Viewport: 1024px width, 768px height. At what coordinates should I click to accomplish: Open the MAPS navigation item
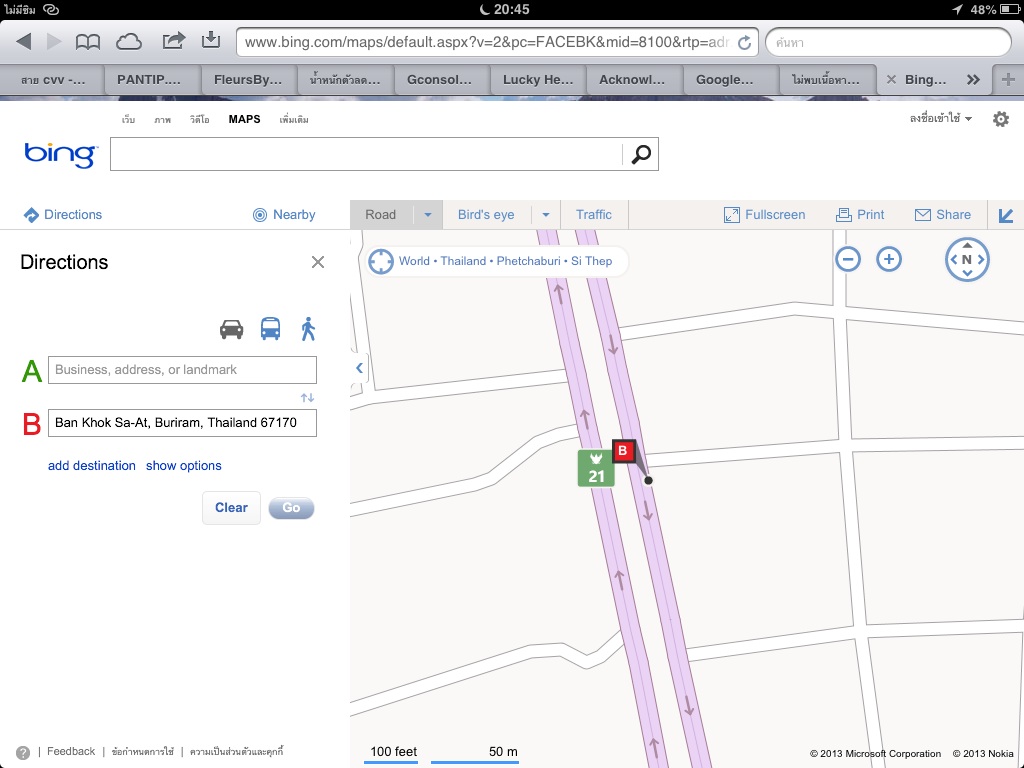[x=244, y=119]
